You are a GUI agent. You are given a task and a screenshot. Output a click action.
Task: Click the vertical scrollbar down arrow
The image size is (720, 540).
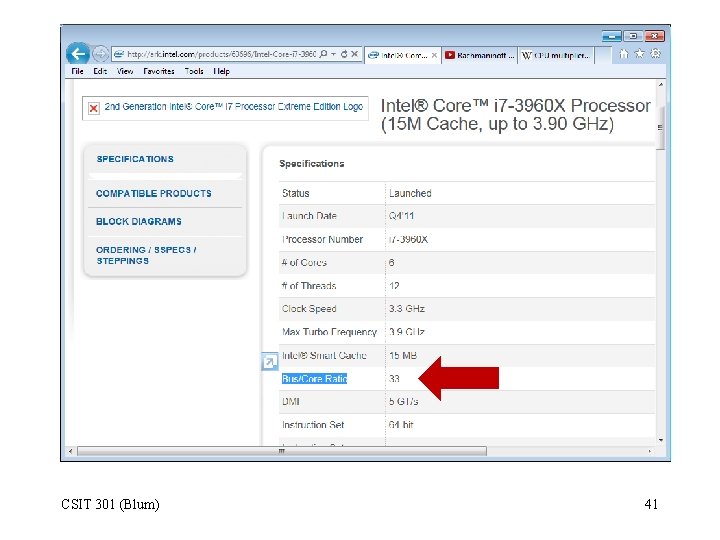[661, 440]
